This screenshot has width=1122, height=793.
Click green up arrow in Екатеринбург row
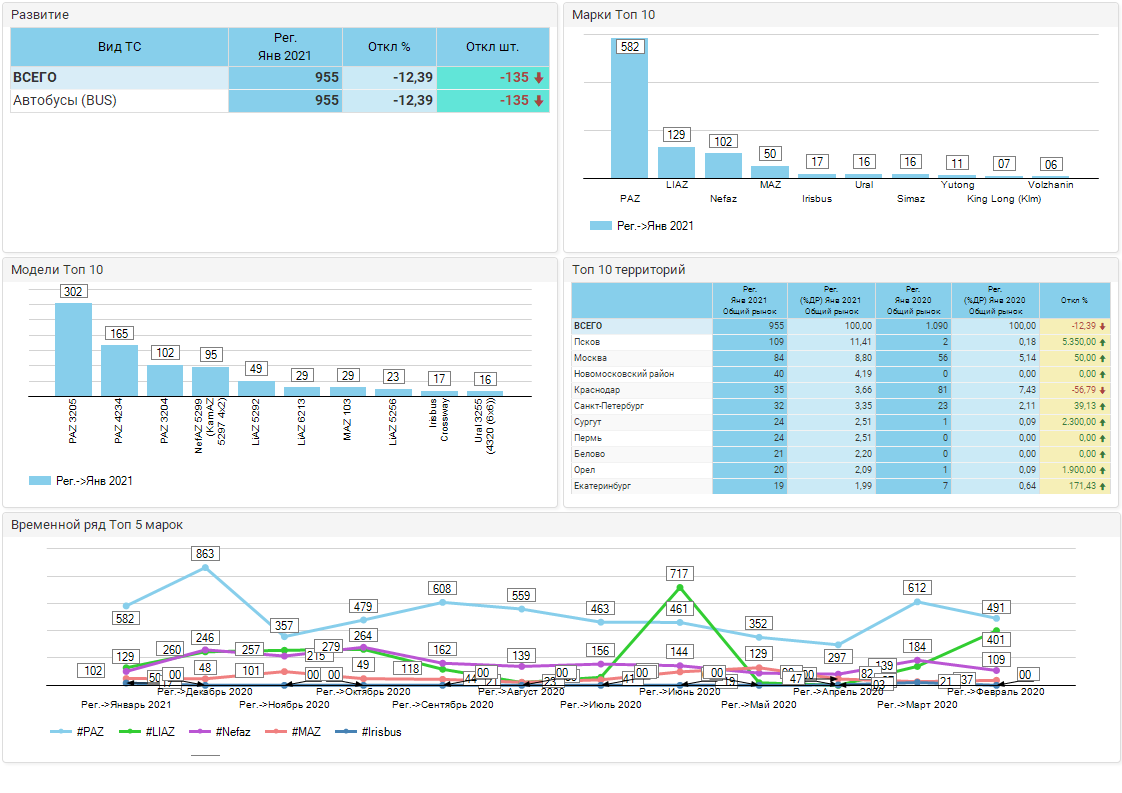coord(1102,486)
